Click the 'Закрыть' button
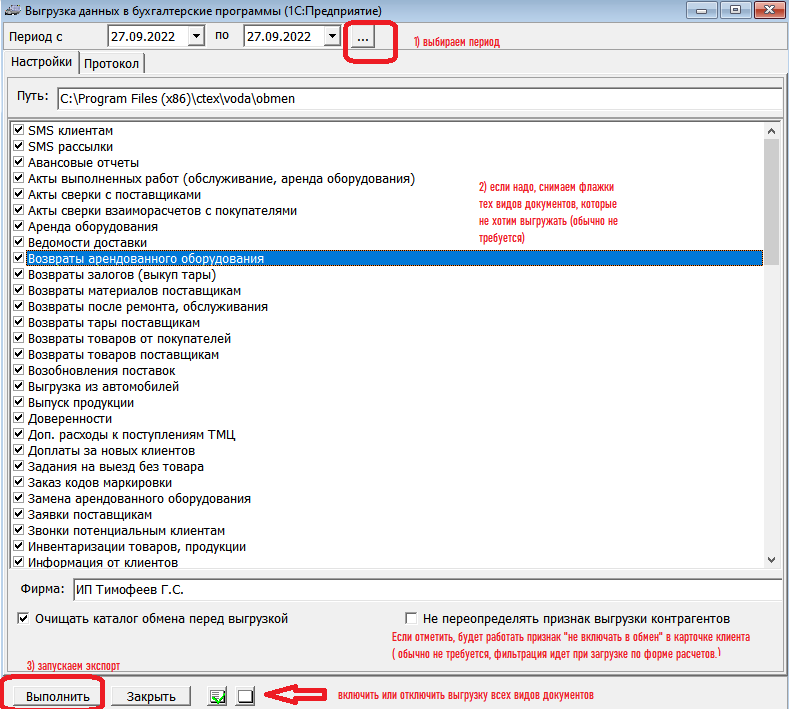This screenshot has height=709, width=789. click(x=151, y=696)
